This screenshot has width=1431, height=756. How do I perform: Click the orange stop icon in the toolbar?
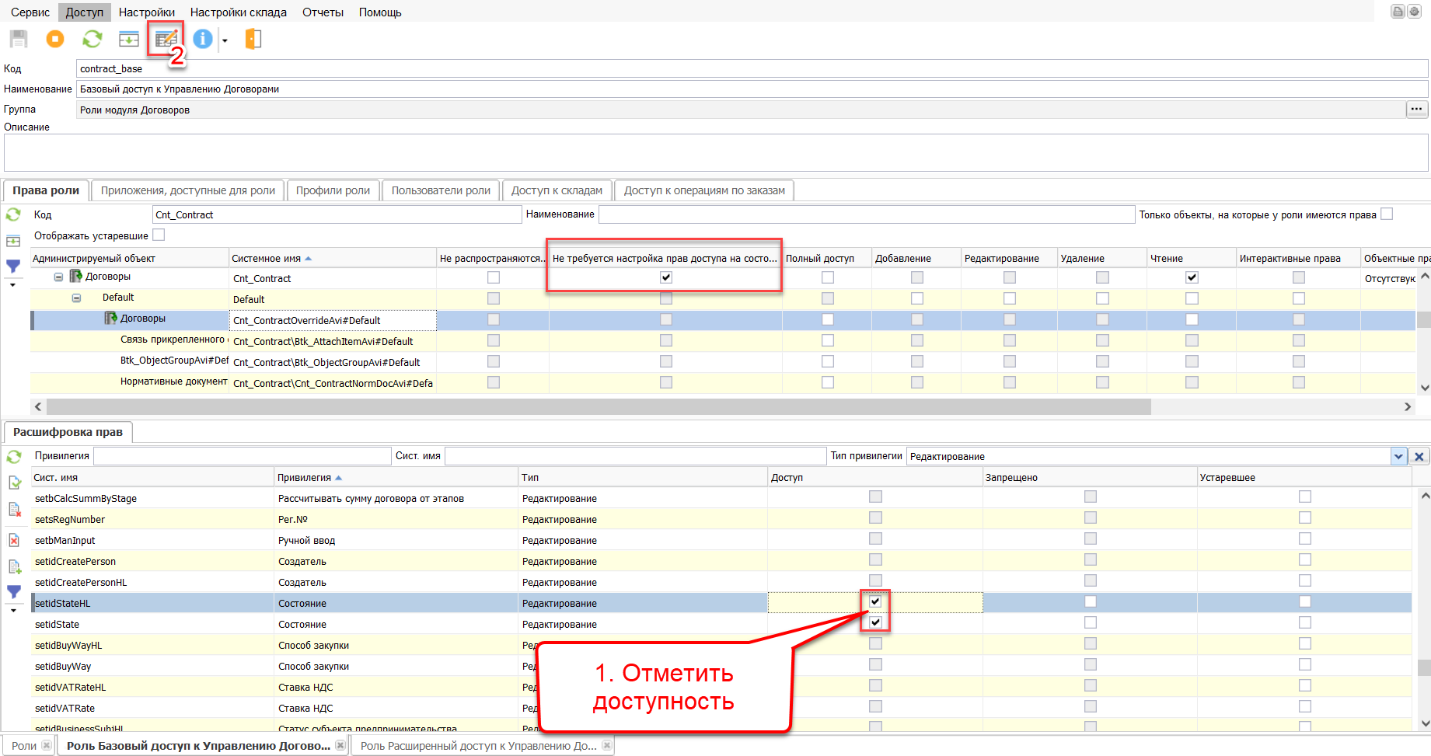tap(55, 39)
